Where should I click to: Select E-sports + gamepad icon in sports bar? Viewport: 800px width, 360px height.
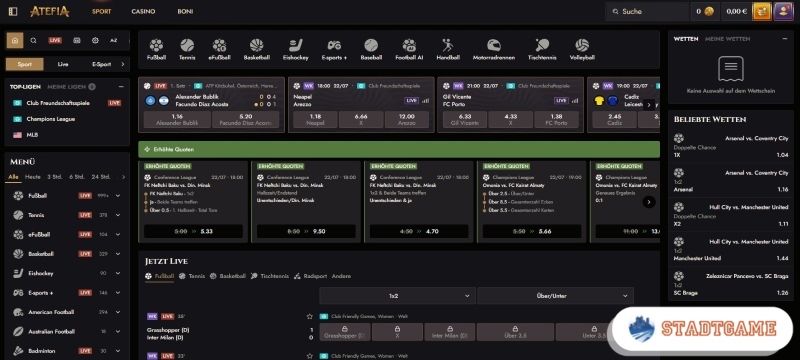tap(334, 45)
